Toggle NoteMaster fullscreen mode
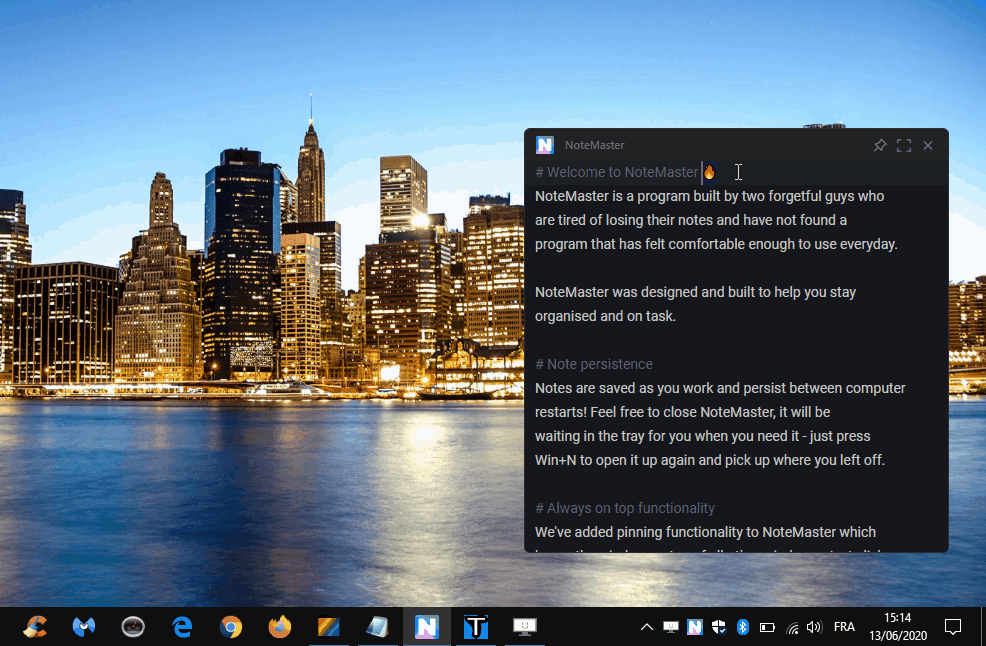This screenshot has width=986, height=646. tap(904, 145)
